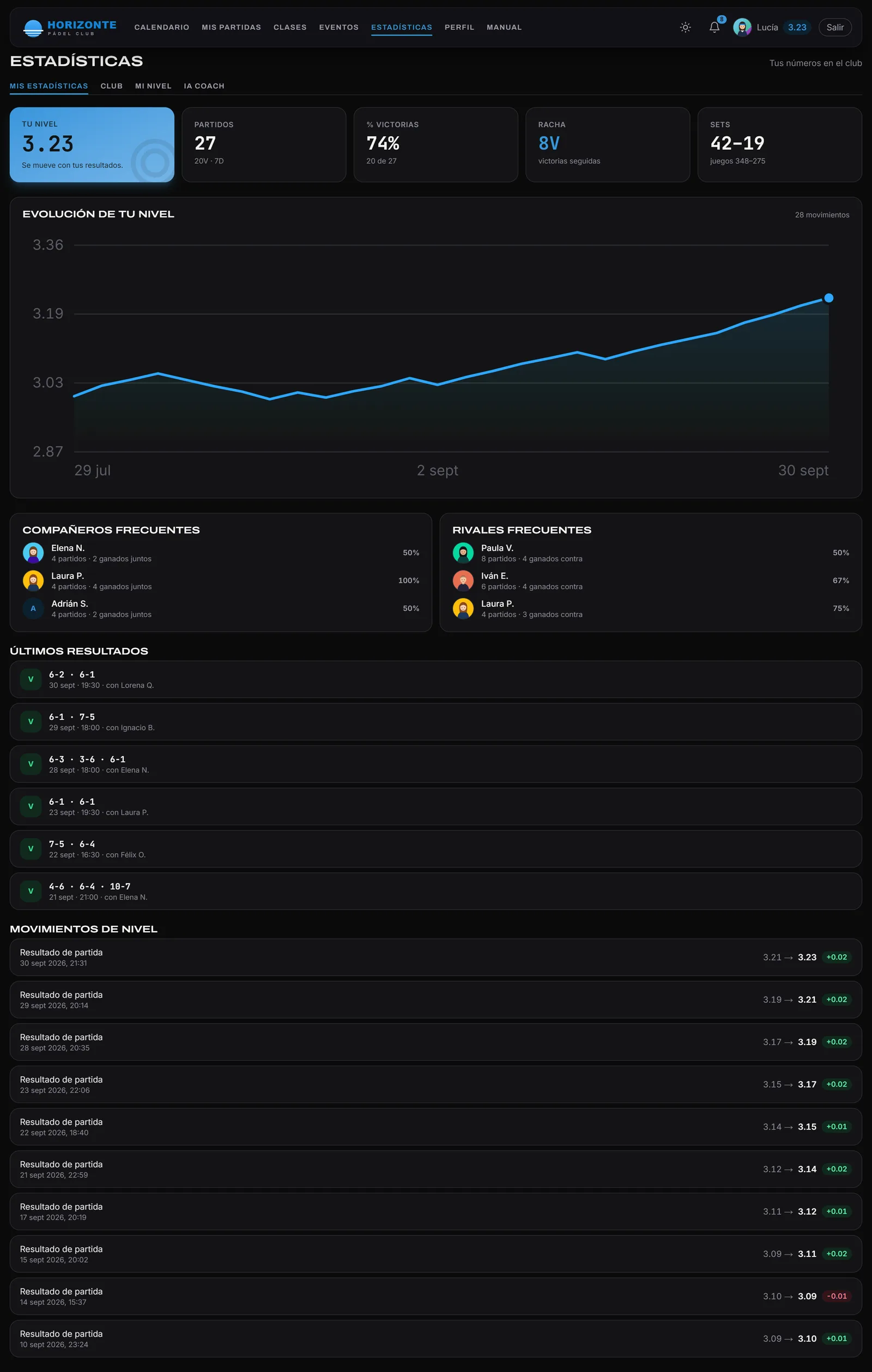Viewport: 872px width, 1372px height.
Task: Open Perfil in the top navigation
Action: pos(459,27)
